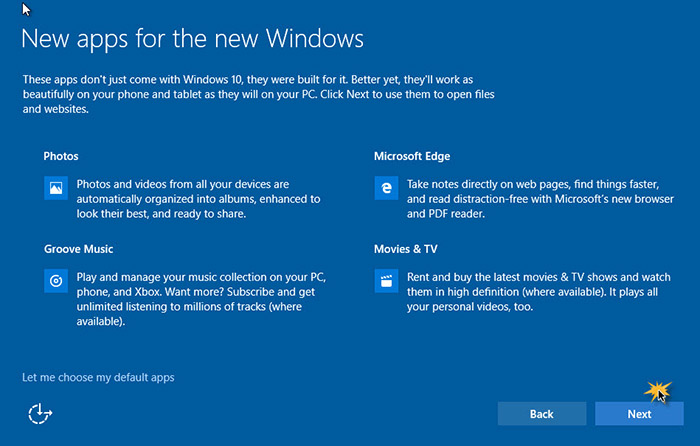
Task: Click the Microsoft Edge icon
Action: pyautogui.click(x=386, y=188)
